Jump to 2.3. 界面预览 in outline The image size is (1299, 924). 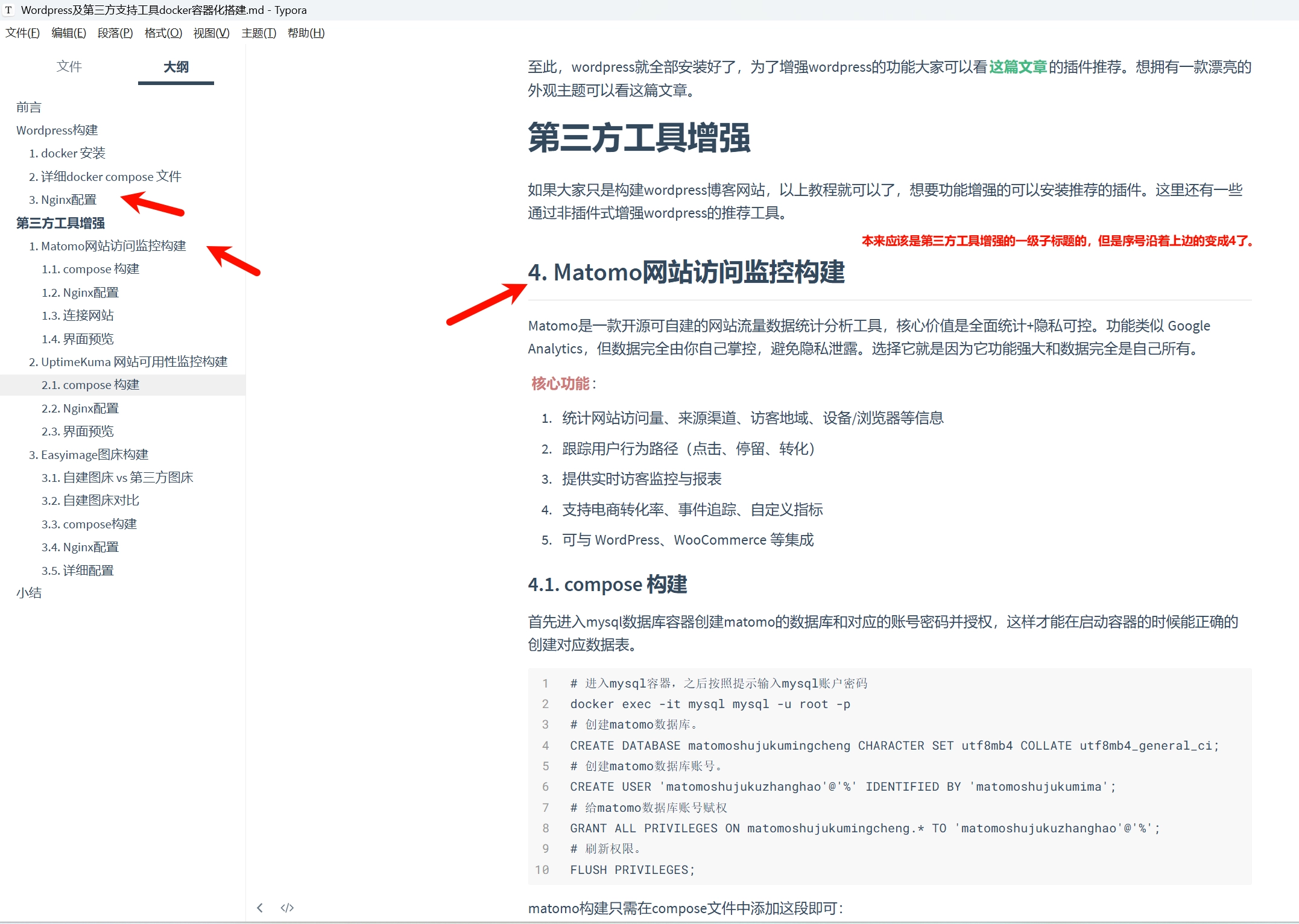pyautogui.click(x=78, y=431)
